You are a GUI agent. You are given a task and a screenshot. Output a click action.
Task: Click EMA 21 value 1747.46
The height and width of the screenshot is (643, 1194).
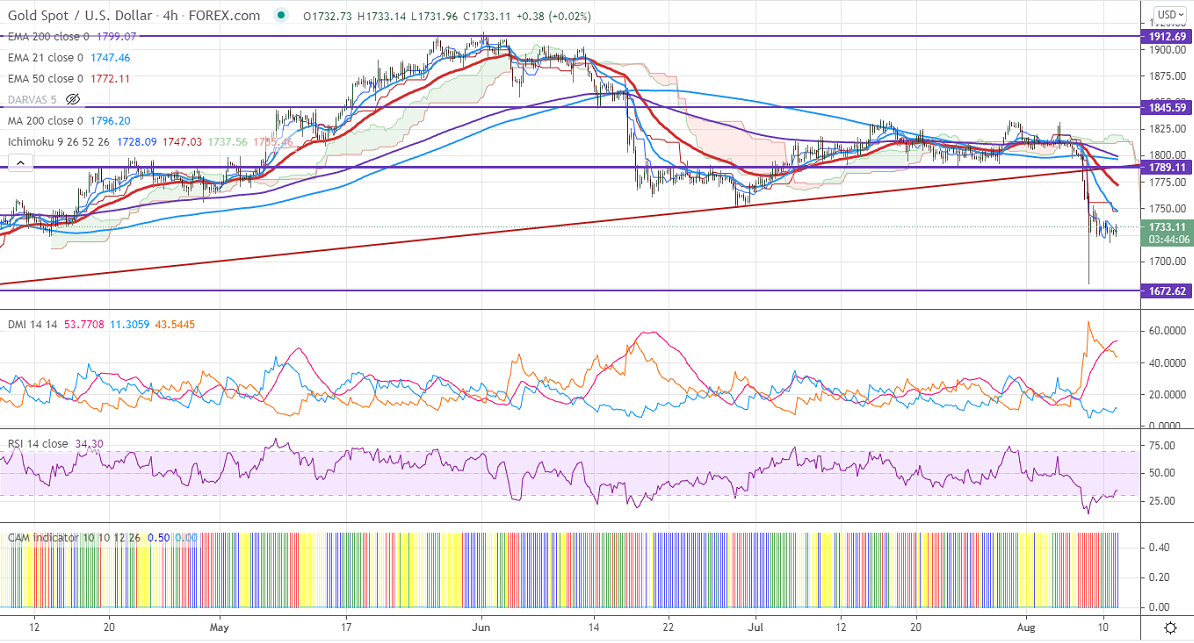[110, 58]
